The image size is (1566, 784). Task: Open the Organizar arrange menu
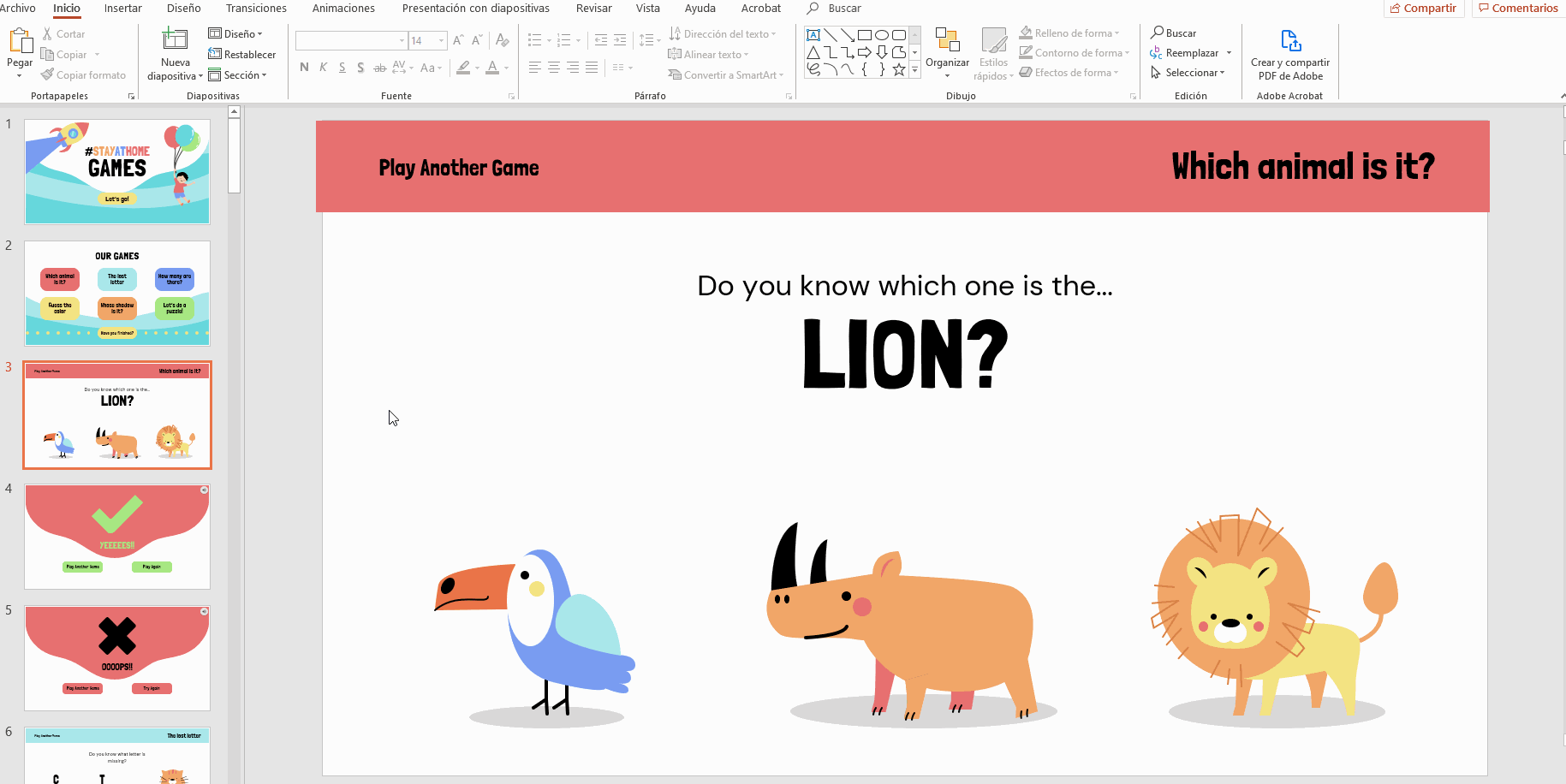[947, 53]
